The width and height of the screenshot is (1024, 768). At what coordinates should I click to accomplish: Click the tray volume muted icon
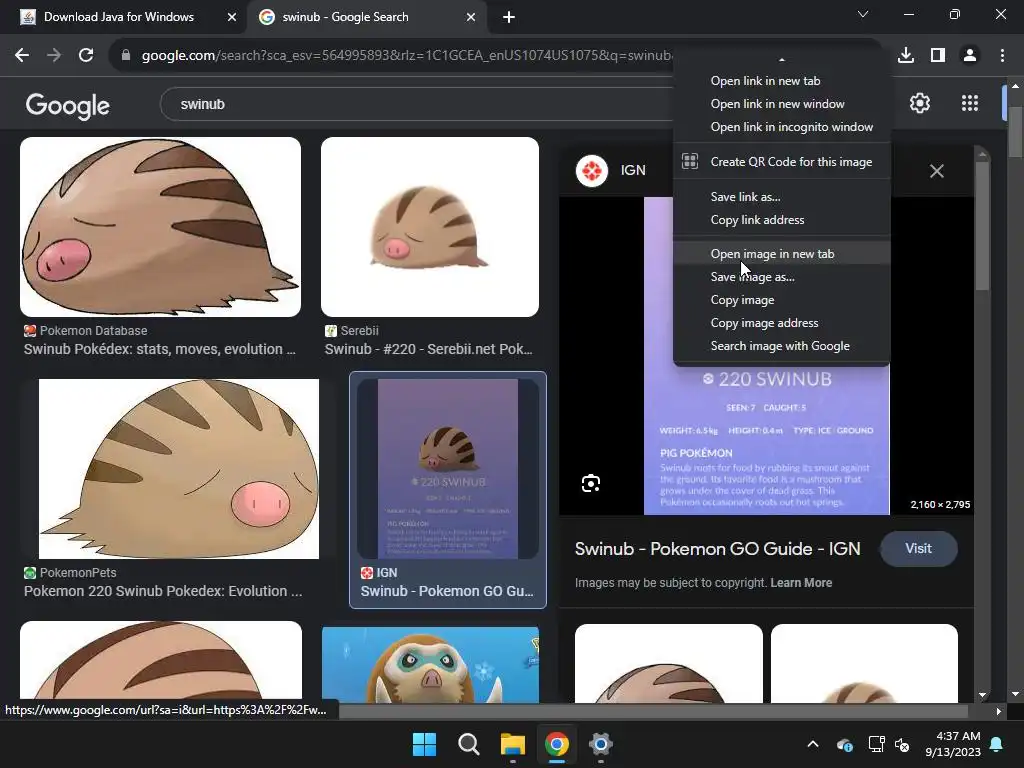(902, 744)
